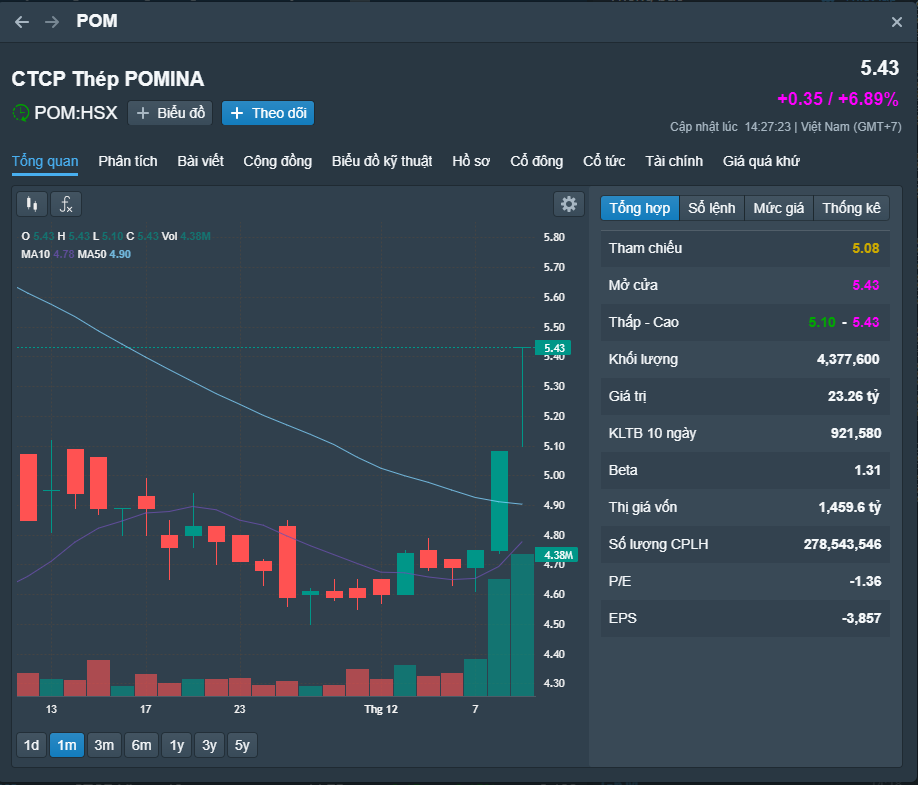Open chart settings gear icon
The image size is (918, 785).
[x=568, y=204]
